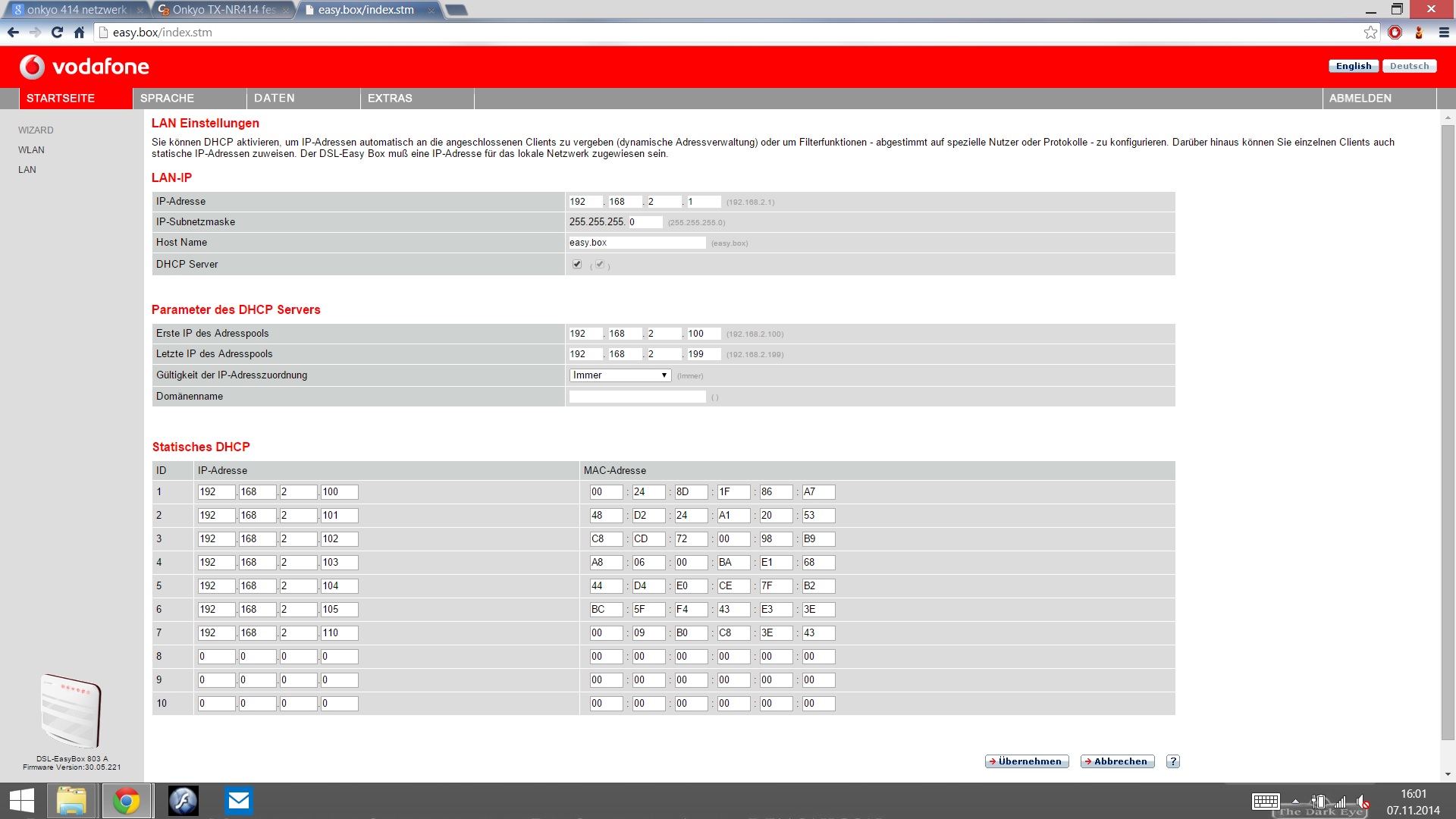Viewport: 1456px width, 819px height.
Task: Open Chrome from the taskbar
Action: pos(127,801)
